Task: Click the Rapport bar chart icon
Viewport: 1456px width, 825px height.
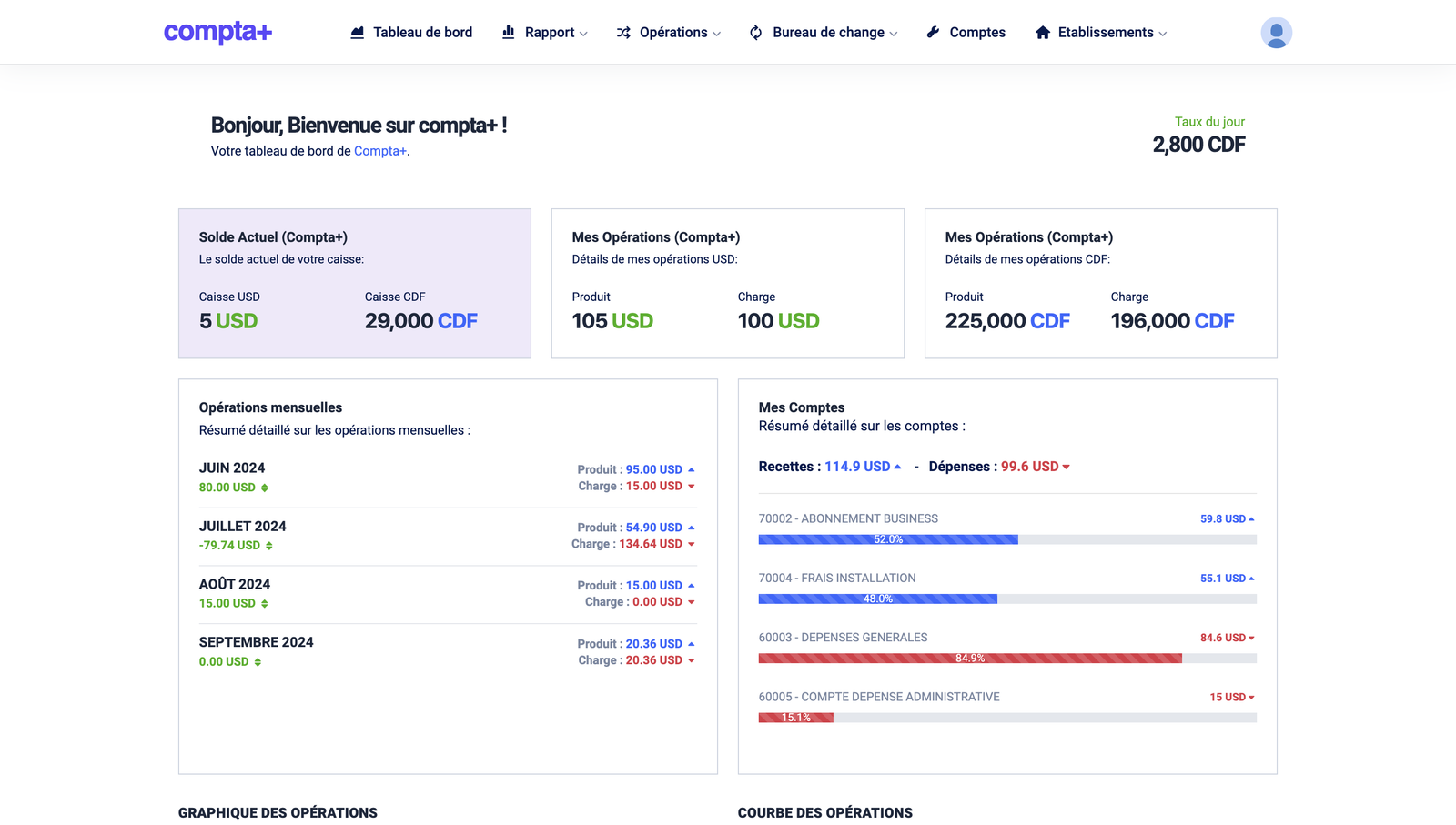Action: click(509, 33)
